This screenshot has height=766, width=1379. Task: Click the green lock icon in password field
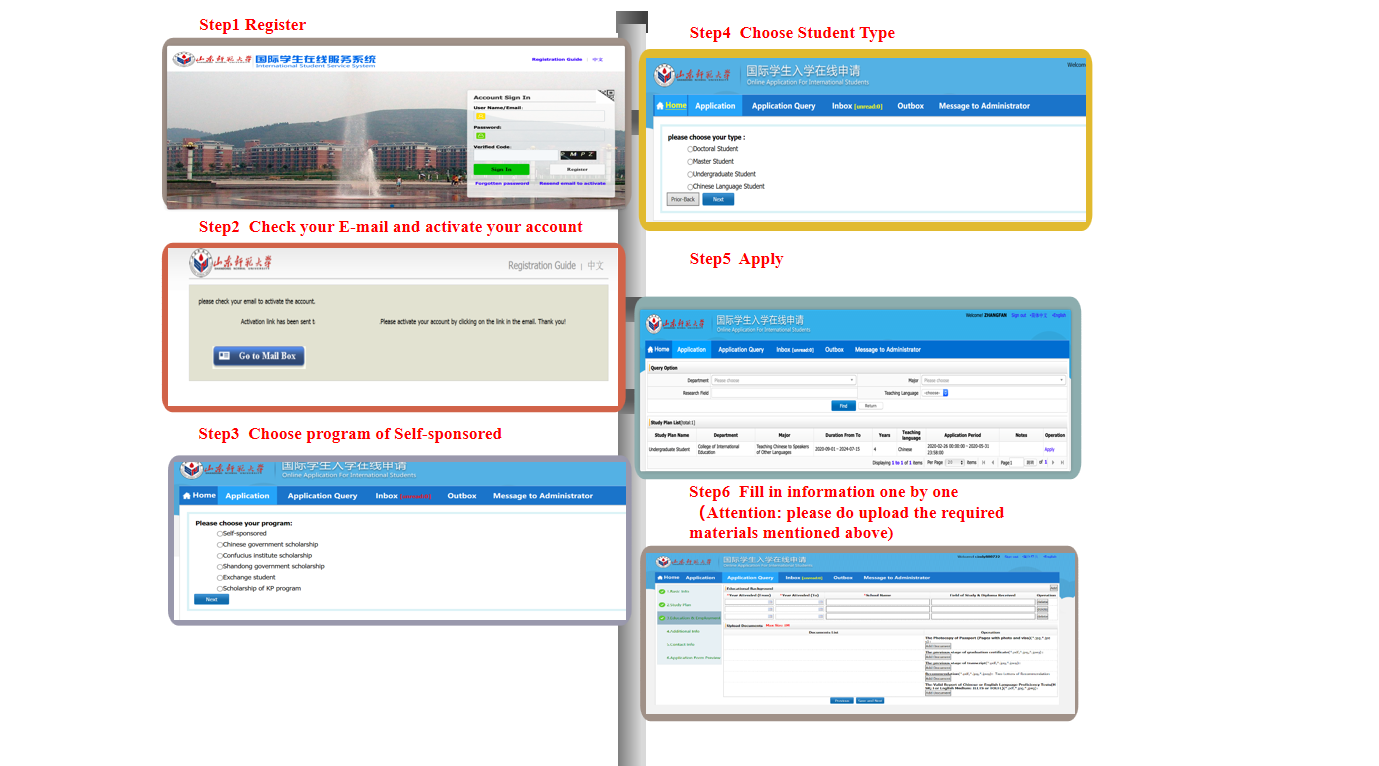click(480, 136)
